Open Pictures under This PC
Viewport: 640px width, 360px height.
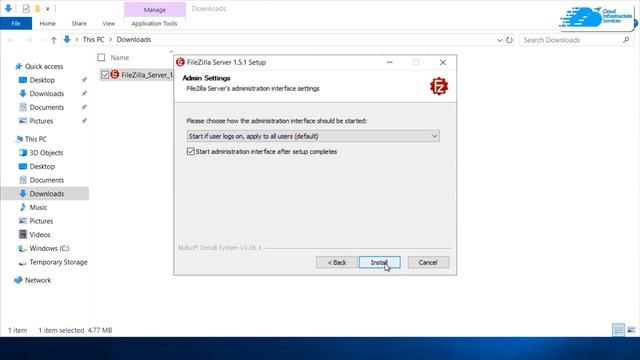(41, 221)
